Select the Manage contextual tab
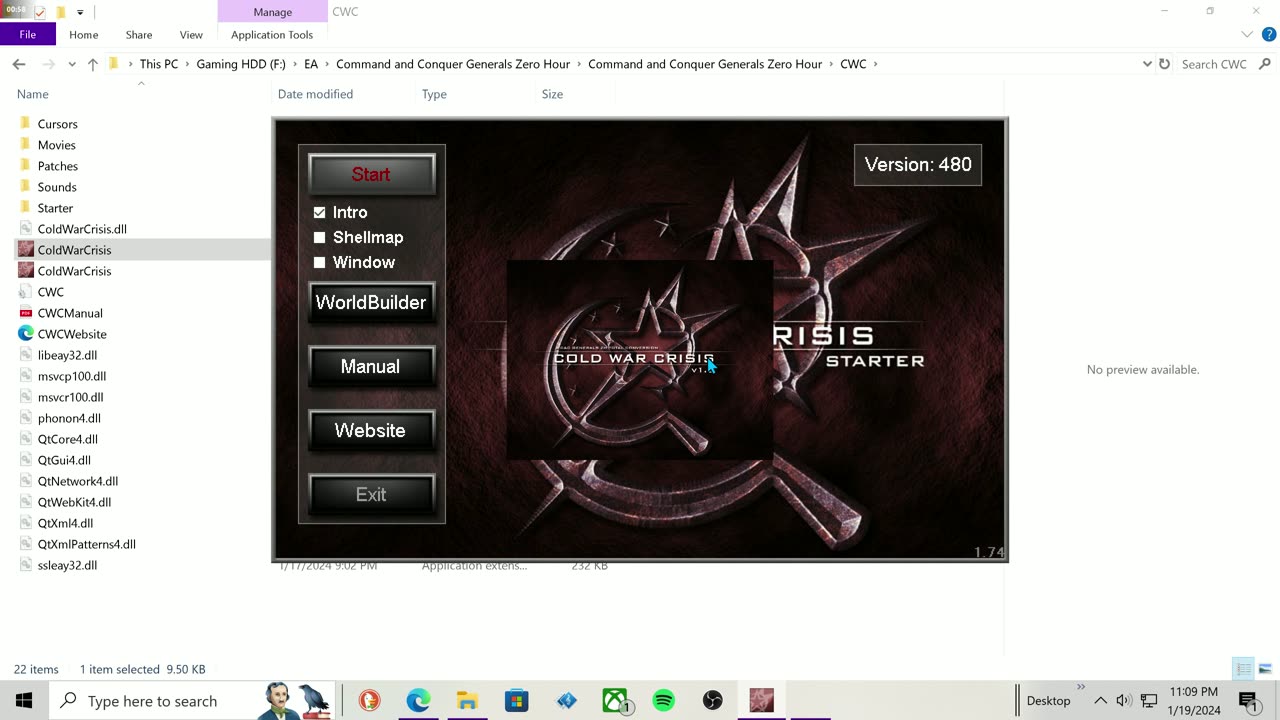 [272, 12]
